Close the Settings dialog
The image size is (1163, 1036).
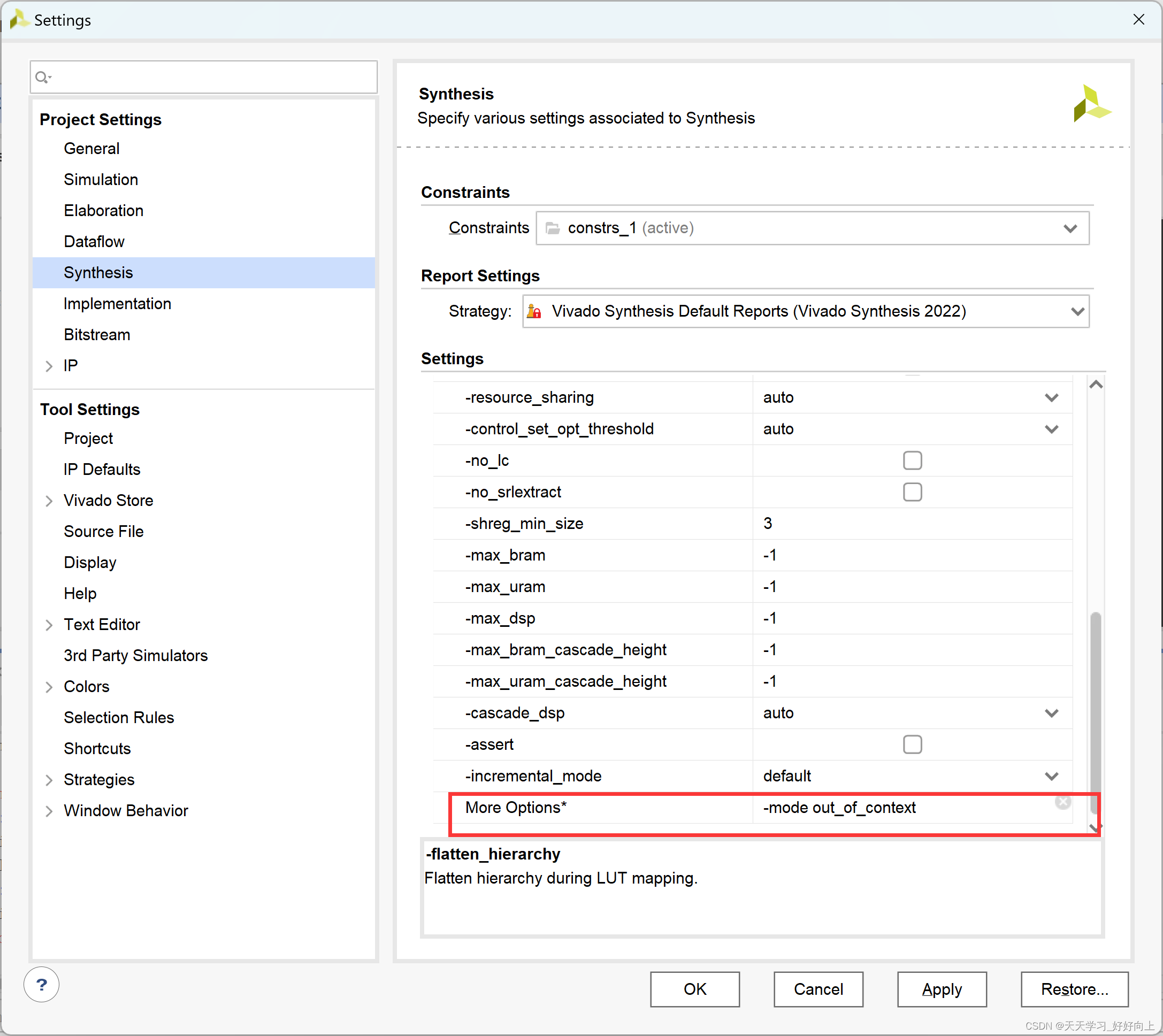[1138, 20]
